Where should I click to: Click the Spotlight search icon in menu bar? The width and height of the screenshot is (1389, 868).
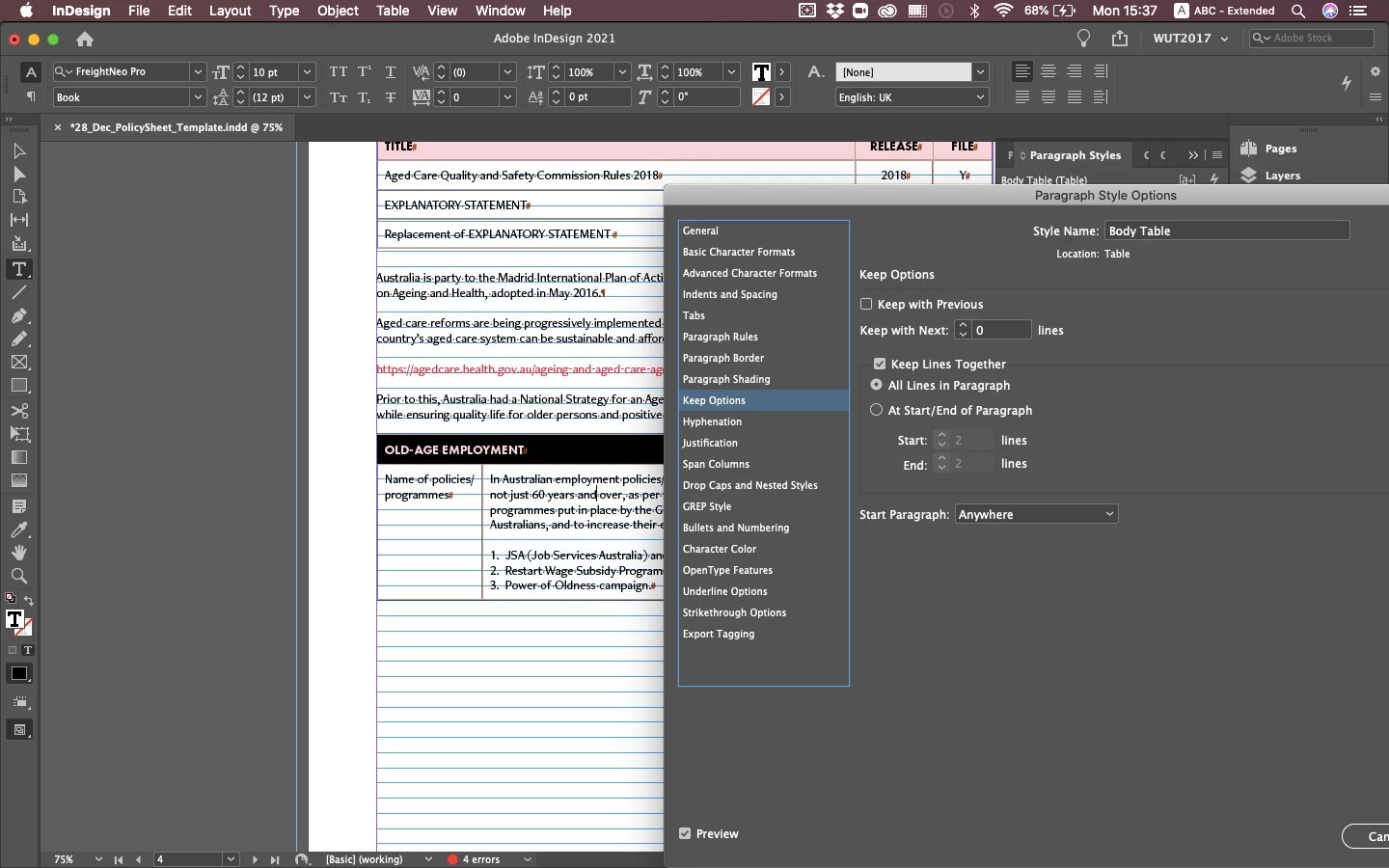coord(1298,11)
